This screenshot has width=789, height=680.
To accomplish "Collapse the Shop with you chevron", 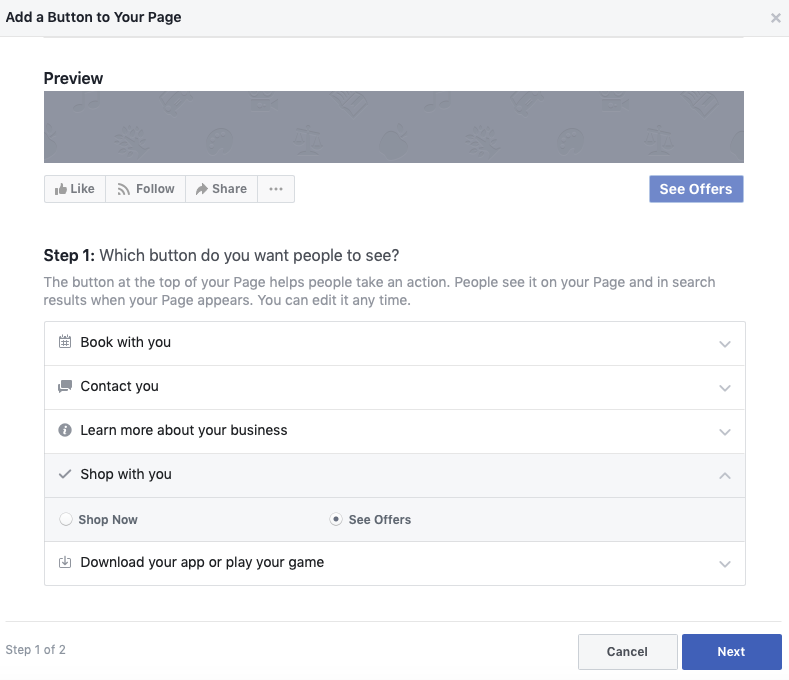I will click(725, 475).
